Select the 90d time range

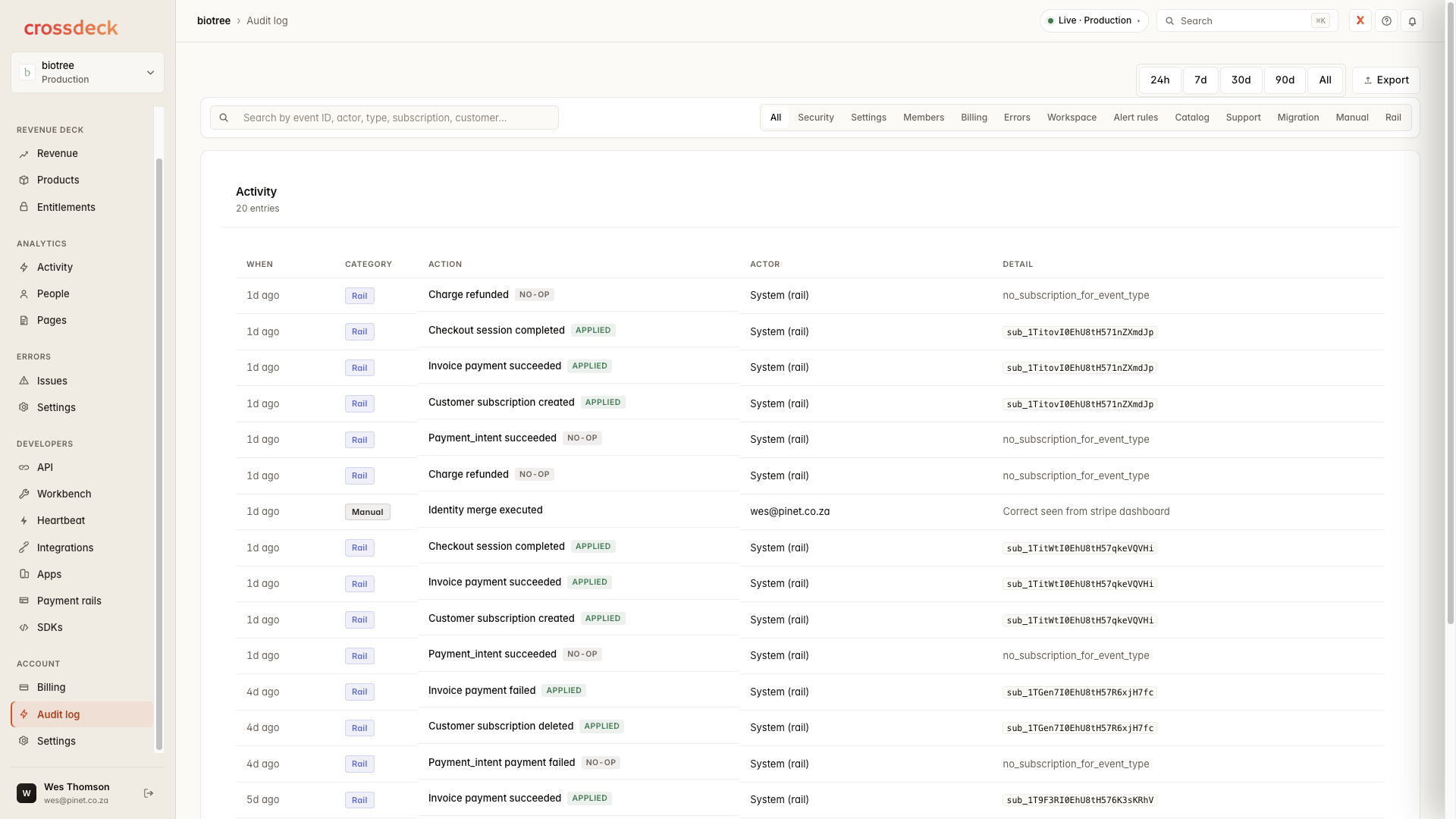click(x=1285, y=80)
